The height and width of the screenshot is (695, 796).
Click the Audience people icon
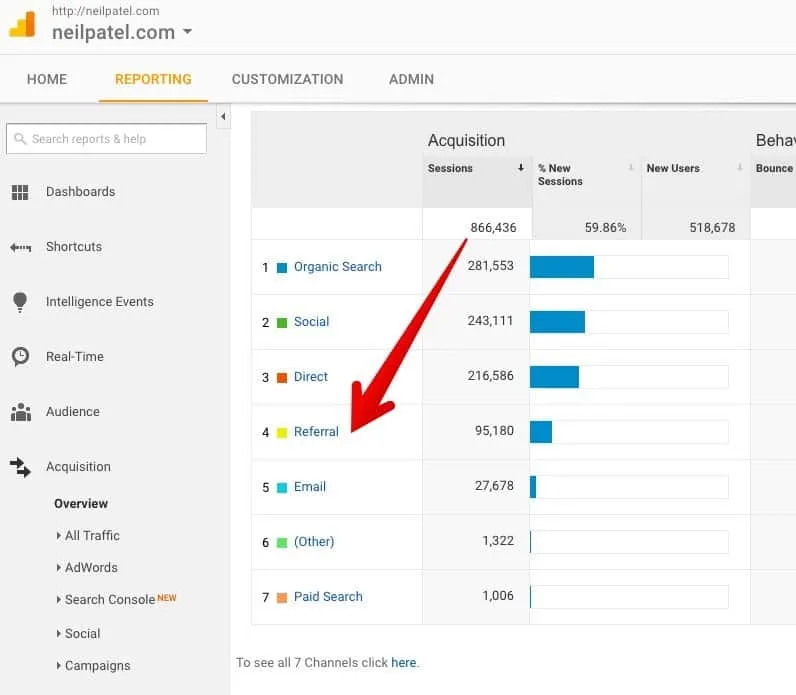click(x=20, y=412)
